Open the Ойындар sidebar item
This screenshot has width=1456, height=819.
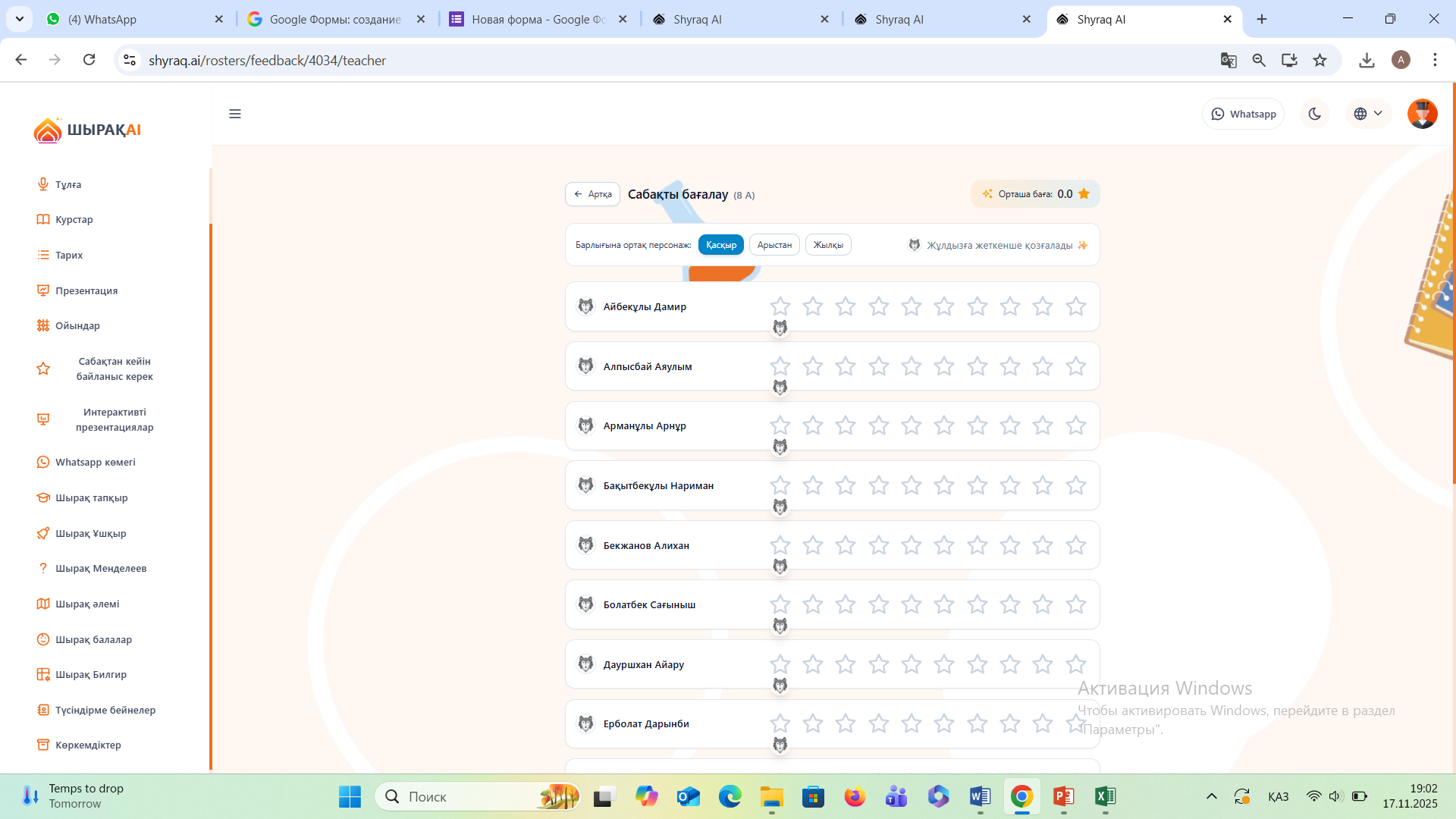pyautogui.click(x=77, y=326)
